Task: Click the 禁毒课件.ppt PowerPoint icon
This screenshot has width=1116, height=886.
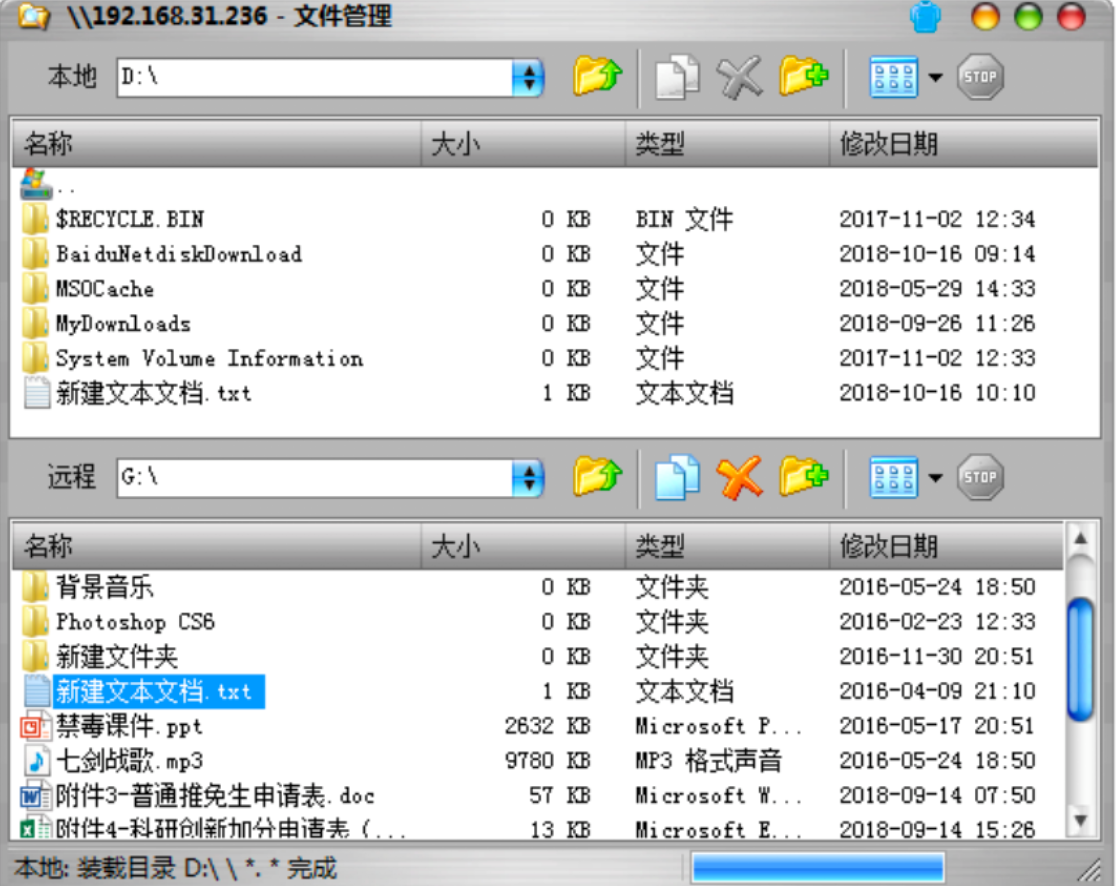Action: click(x=36, y=726)
